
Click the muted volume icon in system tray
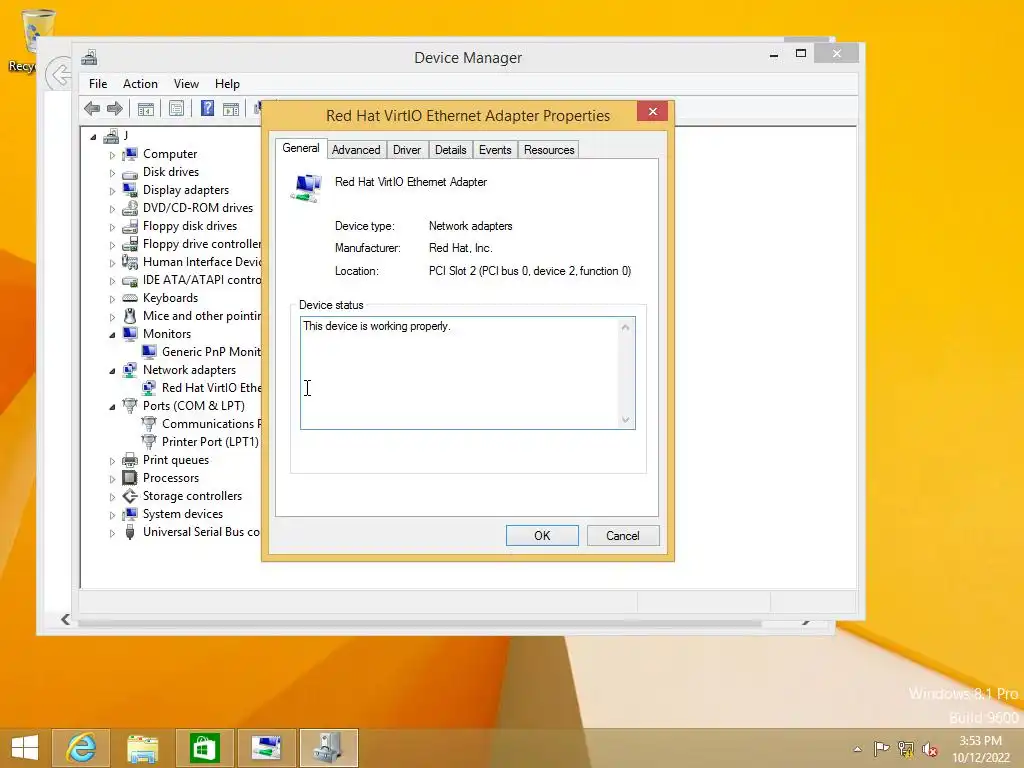click(929, 749)
